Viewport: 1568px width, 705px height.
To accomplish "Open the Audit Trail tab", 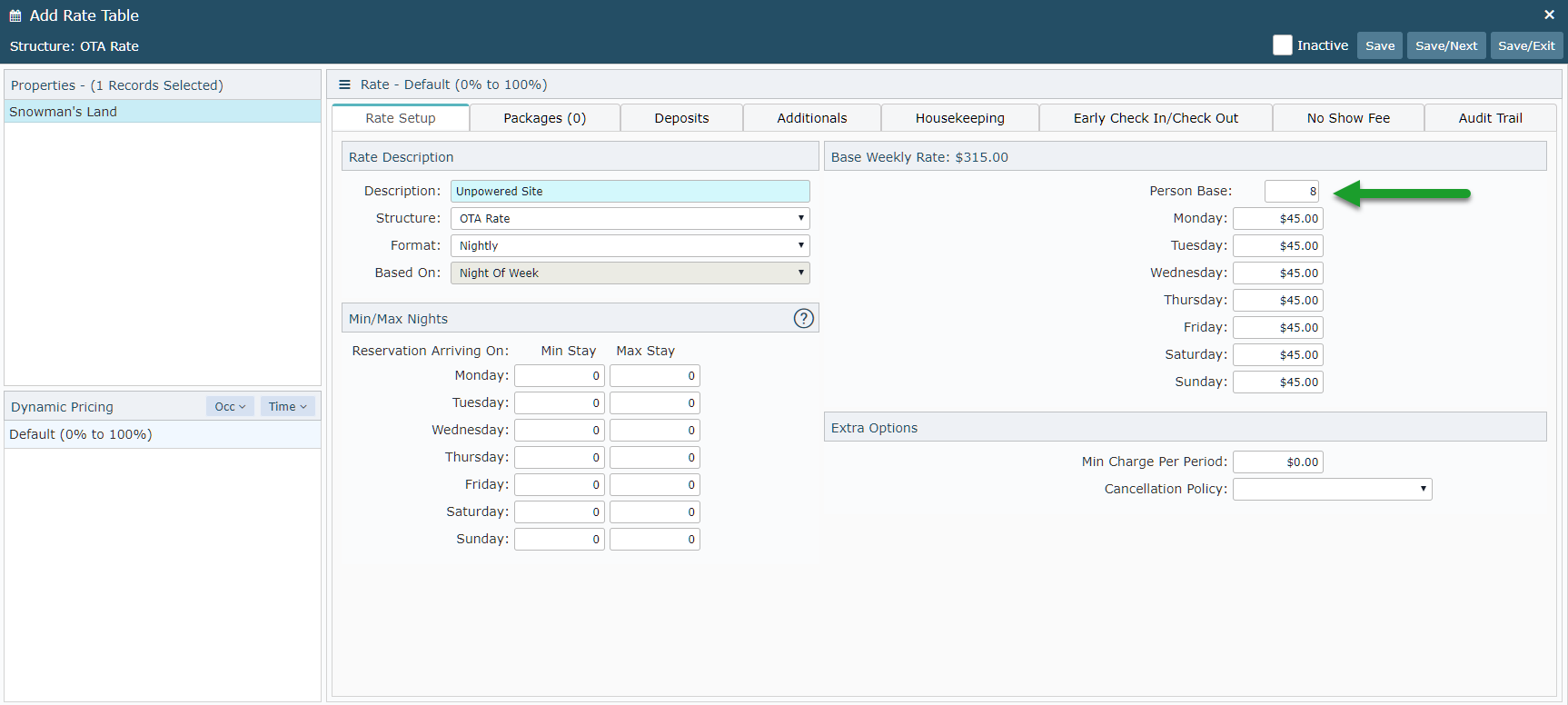I will (x=1491, y=118).
